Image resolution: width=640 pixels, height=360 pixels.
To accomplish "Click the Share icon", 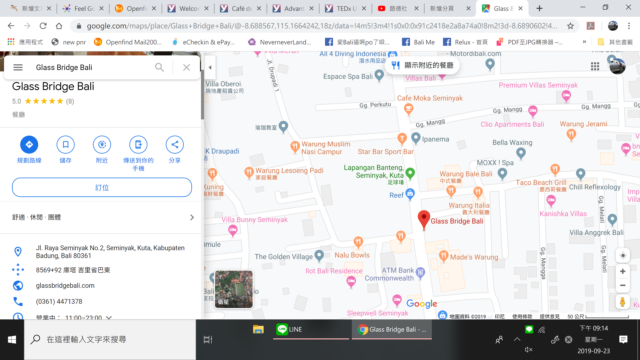I will (x=175, y=144).
